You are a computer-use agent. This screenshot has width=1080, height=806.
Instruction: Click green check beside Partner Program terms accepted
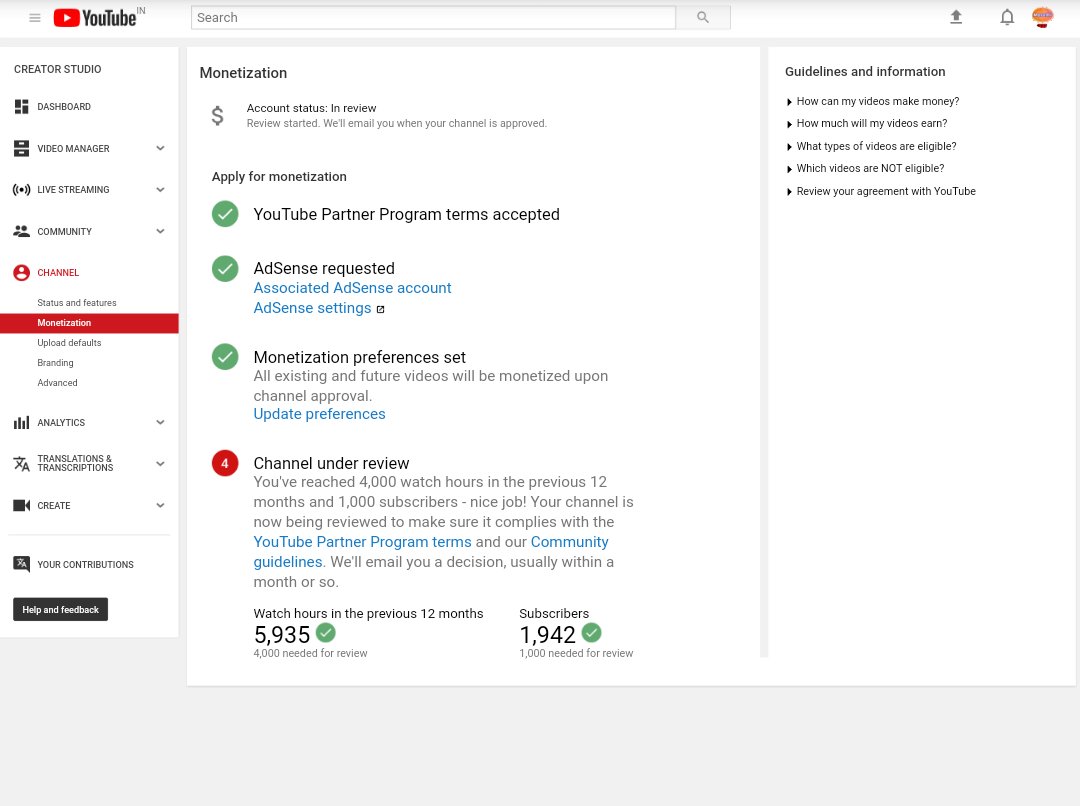[x=225, y=214]
